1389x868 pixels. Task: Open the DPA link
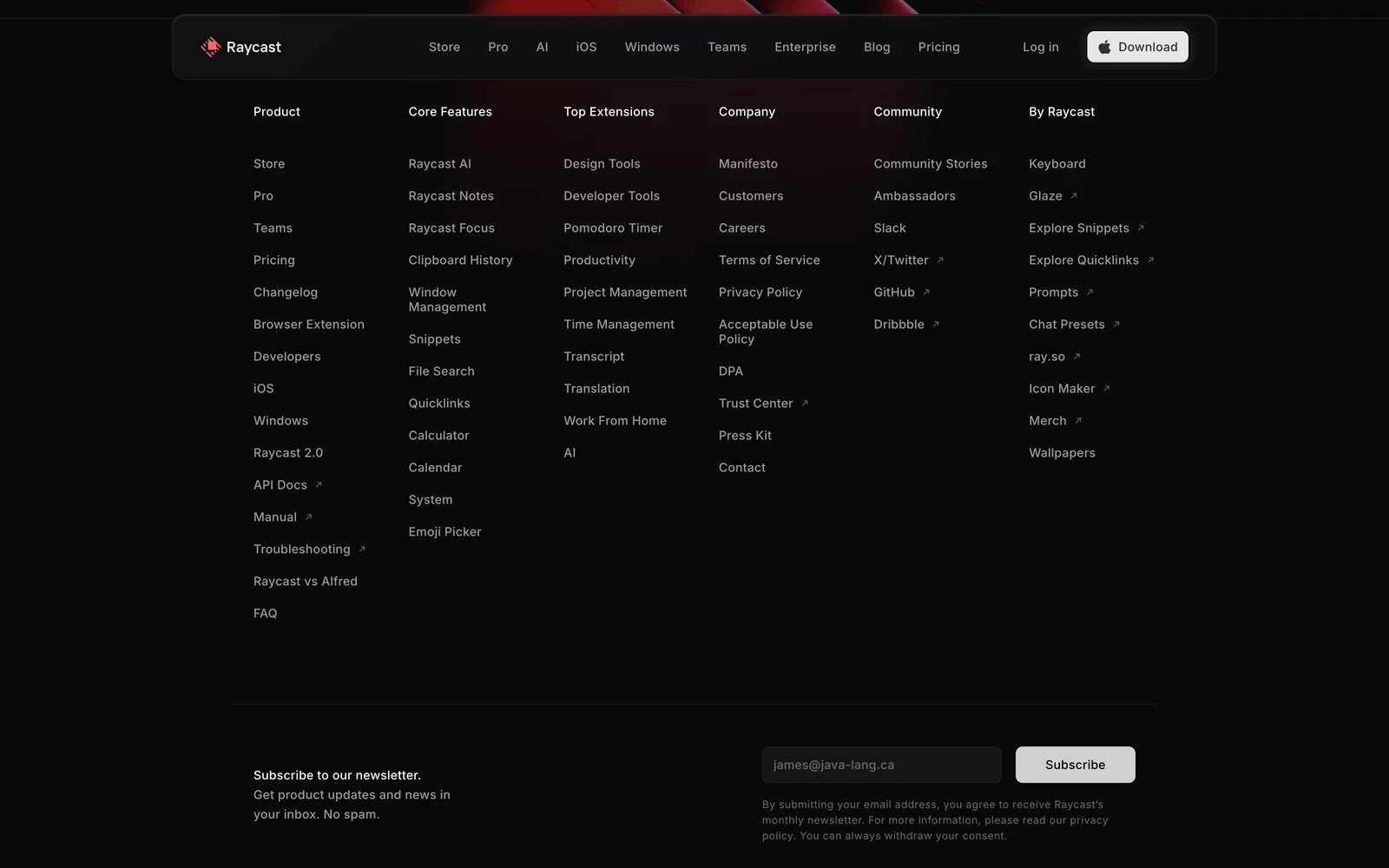(x=731, y=372)
